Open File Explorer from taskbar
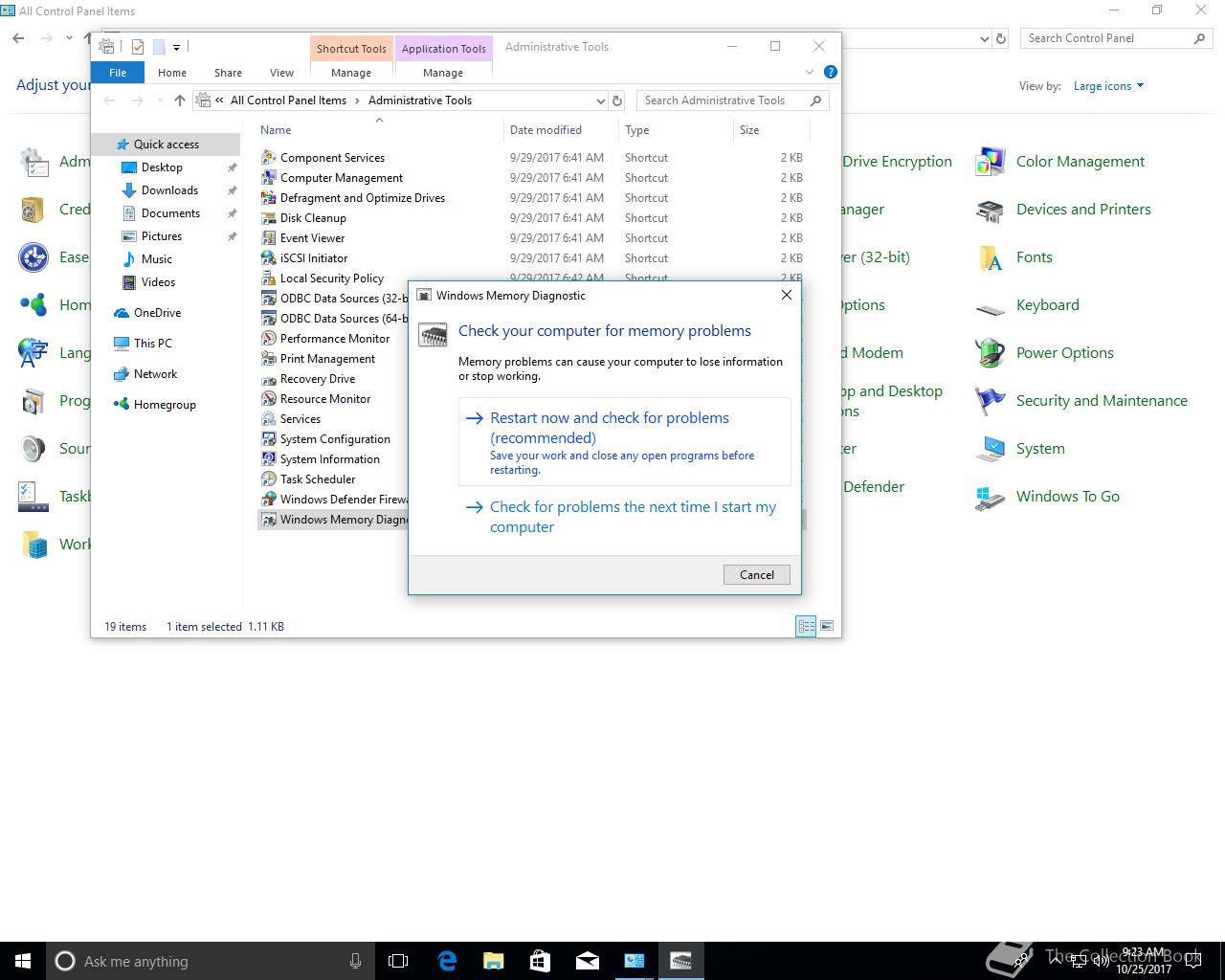 click(494, 961)
